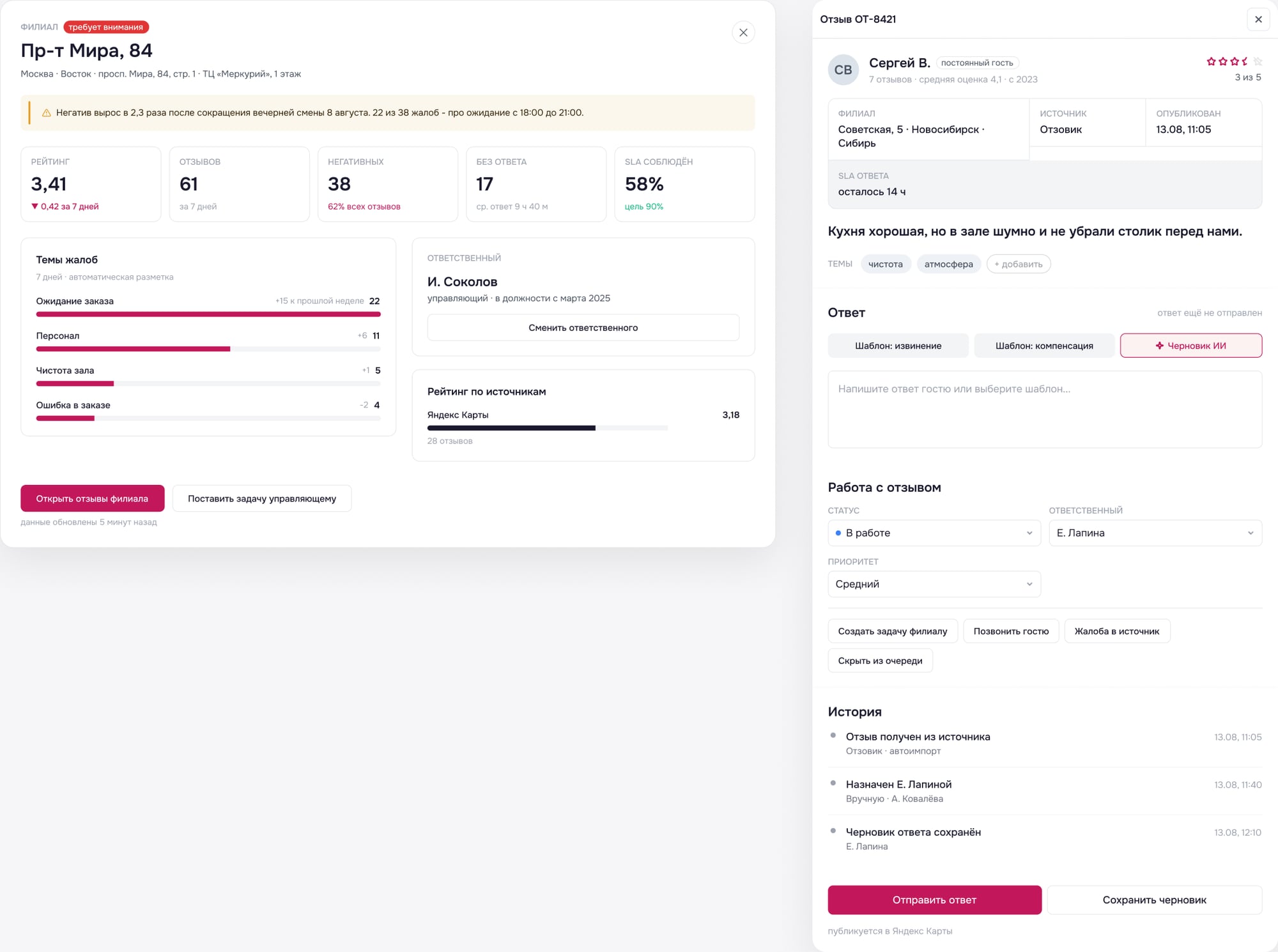Click the blue status dot В работе
The height and width of the screenshot is (952, 1278).
[x=838, y=533]
